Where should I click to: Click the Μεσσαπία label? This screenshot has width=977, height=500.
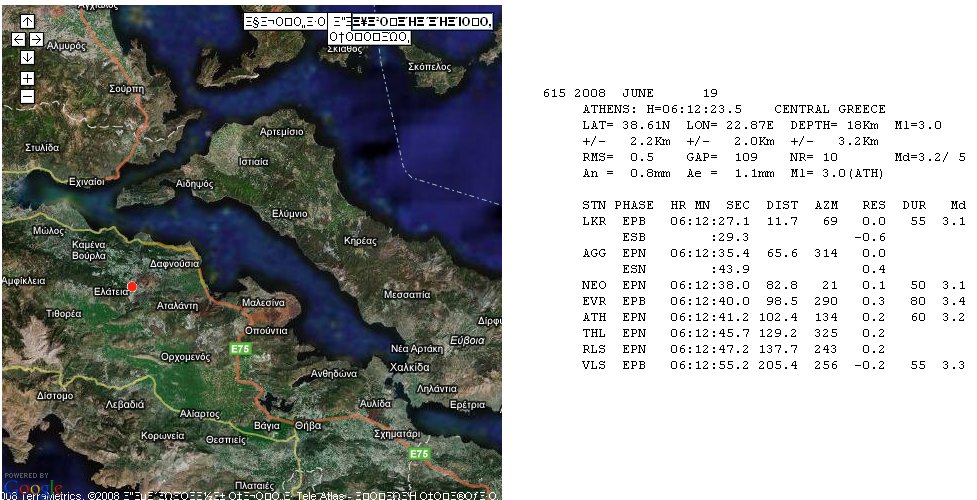(407, 294)
